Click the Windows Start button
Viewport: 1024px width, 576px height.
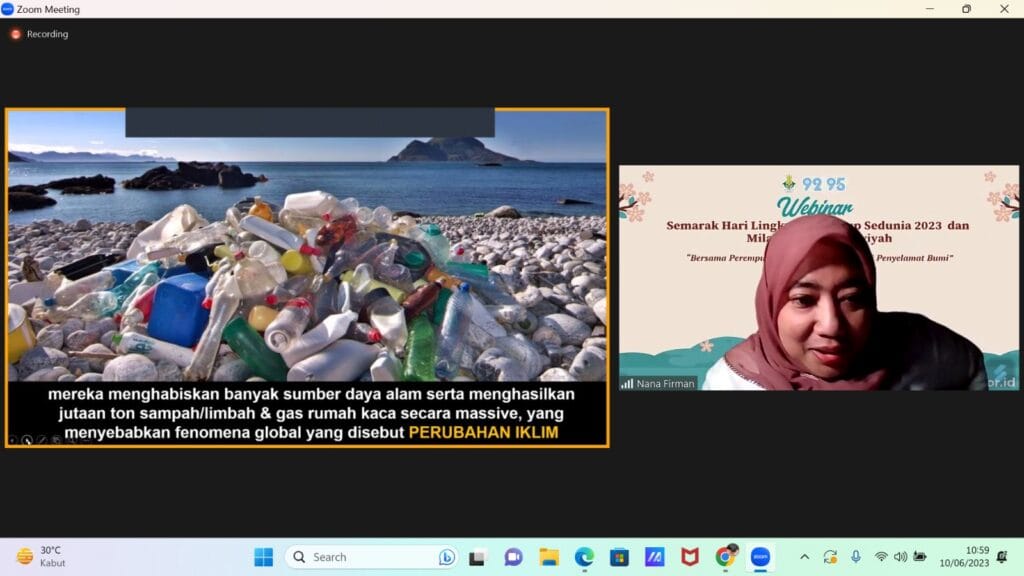coord(263,557)
